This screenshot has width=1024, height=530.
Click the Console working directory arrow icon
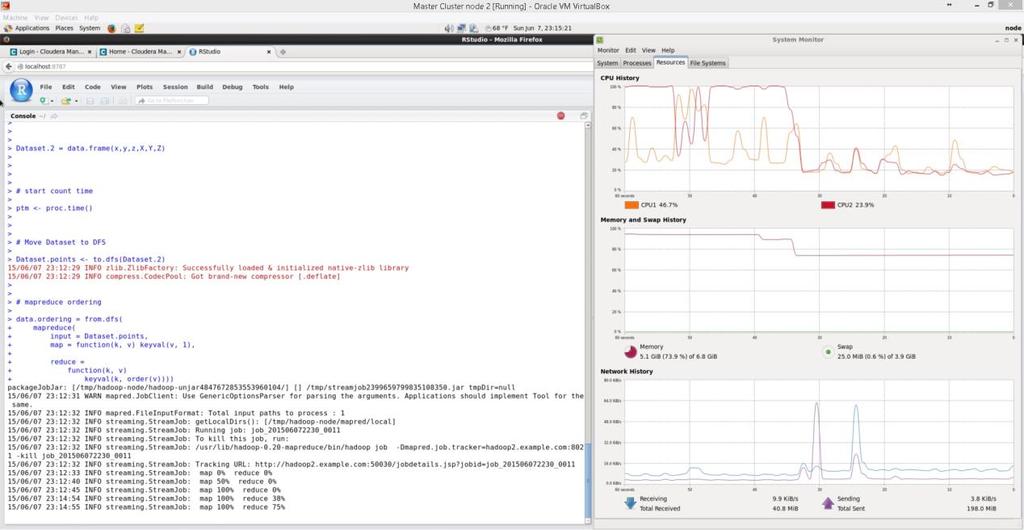pyautogui.click(x=54, y=116)
